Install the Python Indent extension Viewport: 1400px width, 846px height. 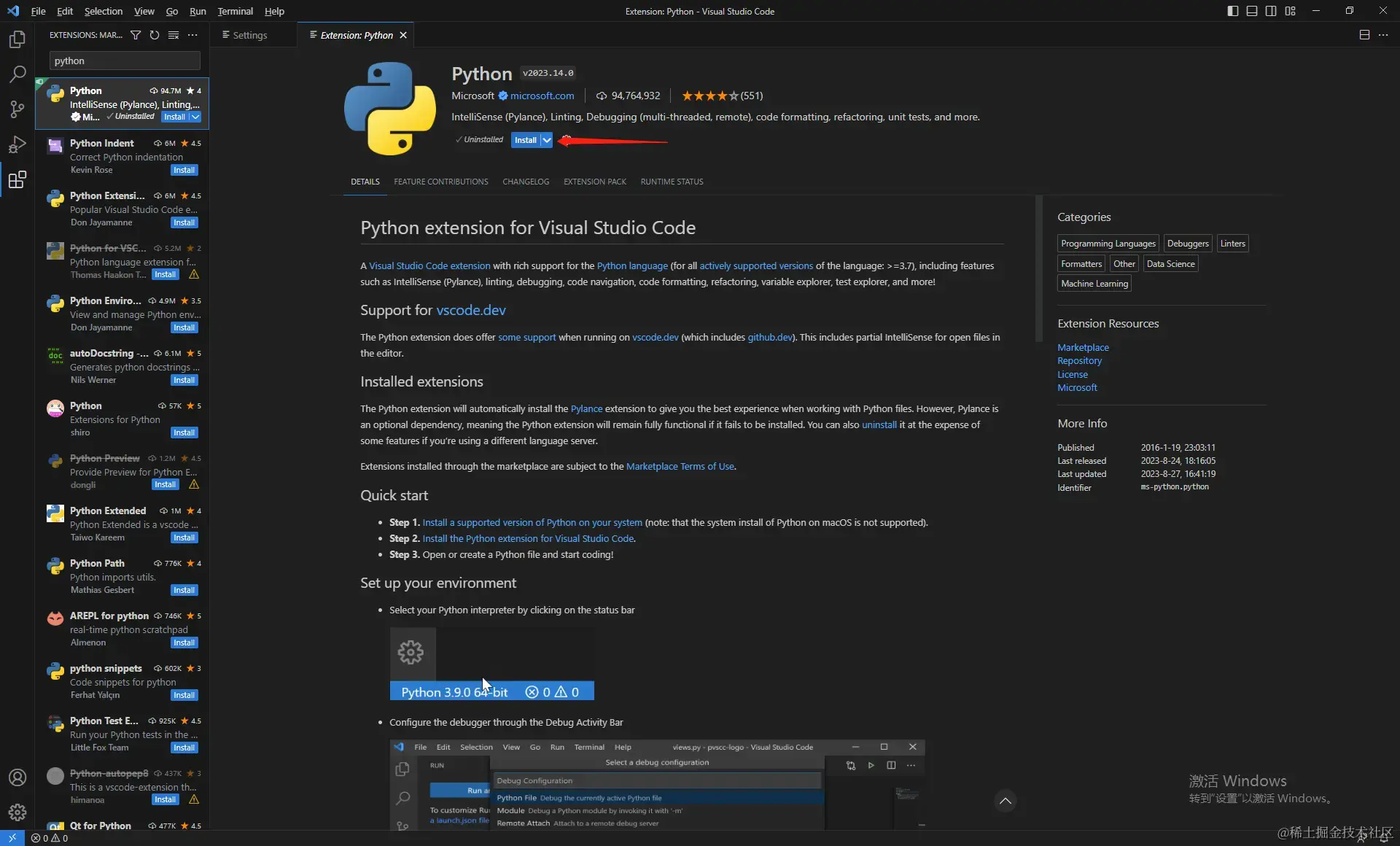[x=184, y=170]
